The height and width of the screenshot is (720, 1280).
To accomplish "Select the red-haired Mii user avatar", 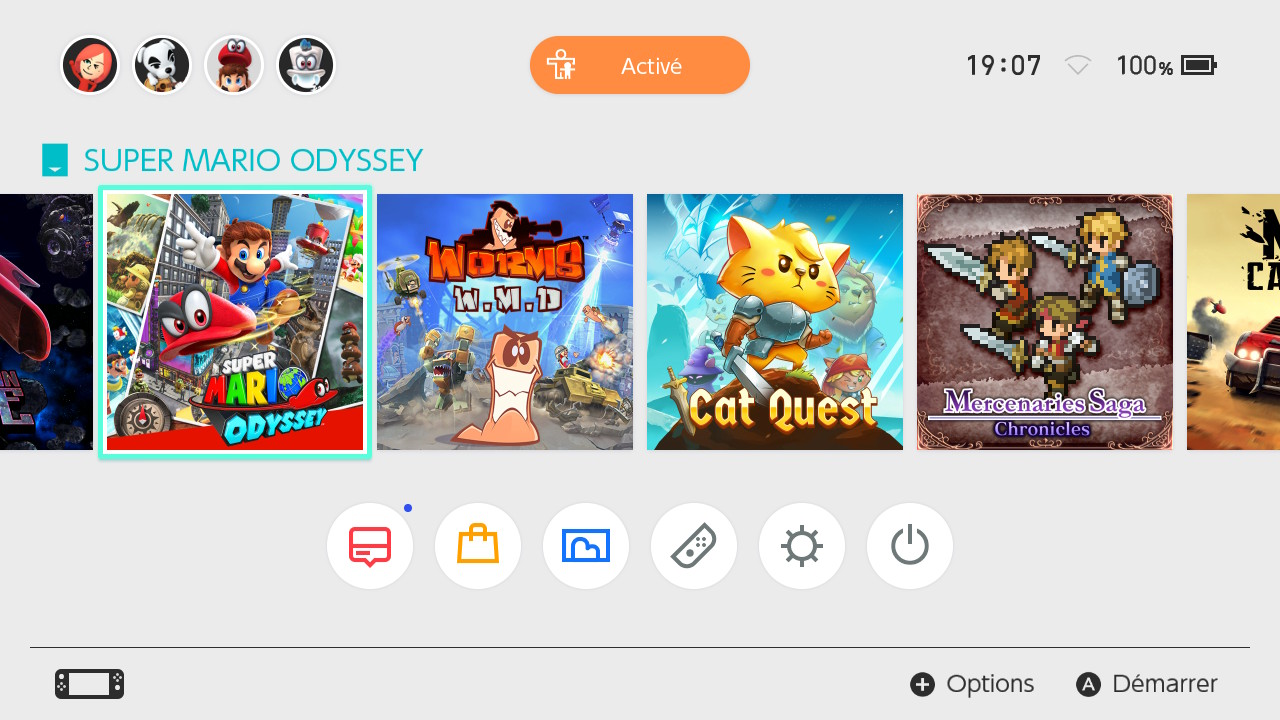I will point(90,65).
